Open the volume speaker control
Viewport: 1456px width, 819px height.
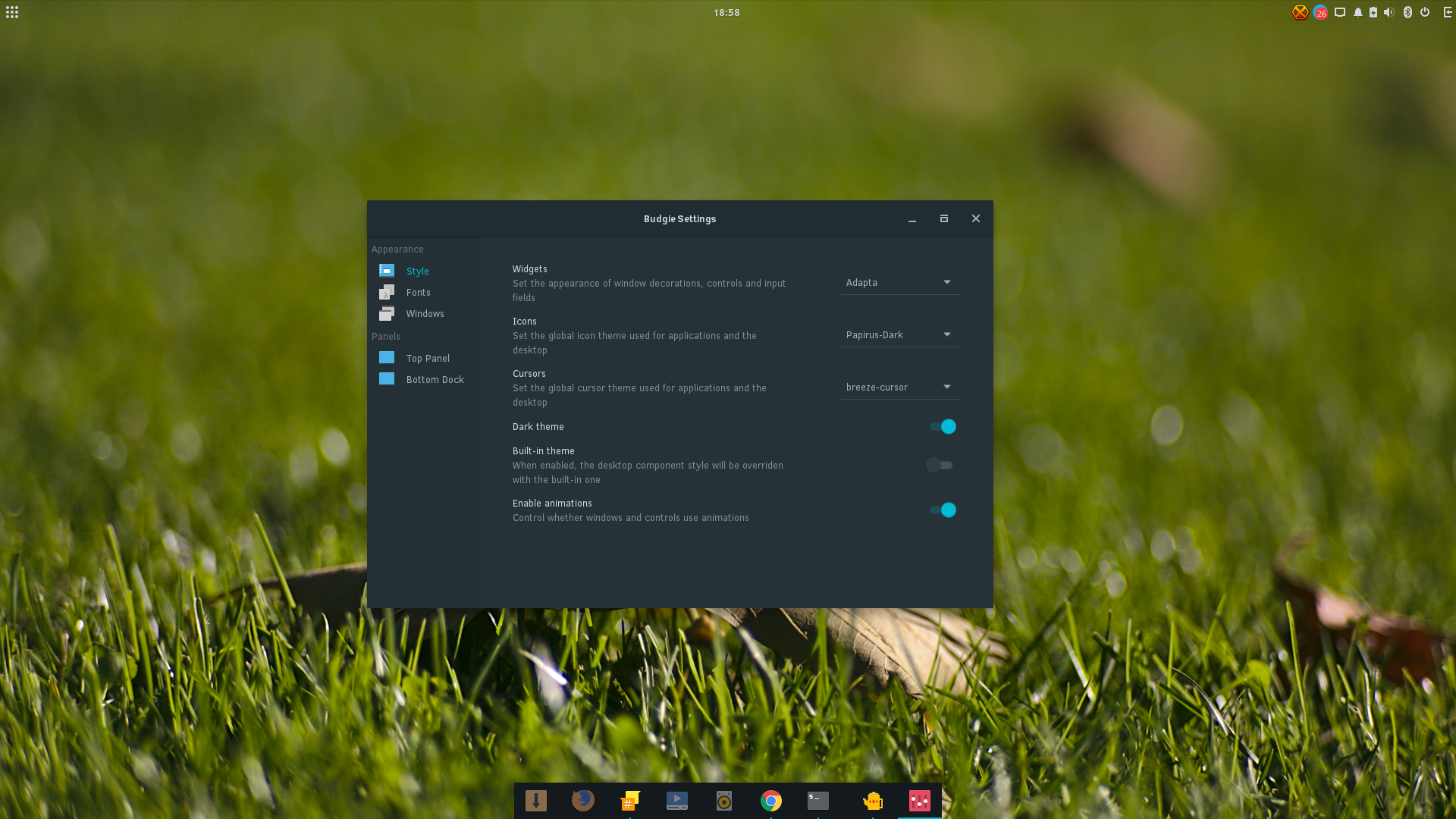point(1389,12)
